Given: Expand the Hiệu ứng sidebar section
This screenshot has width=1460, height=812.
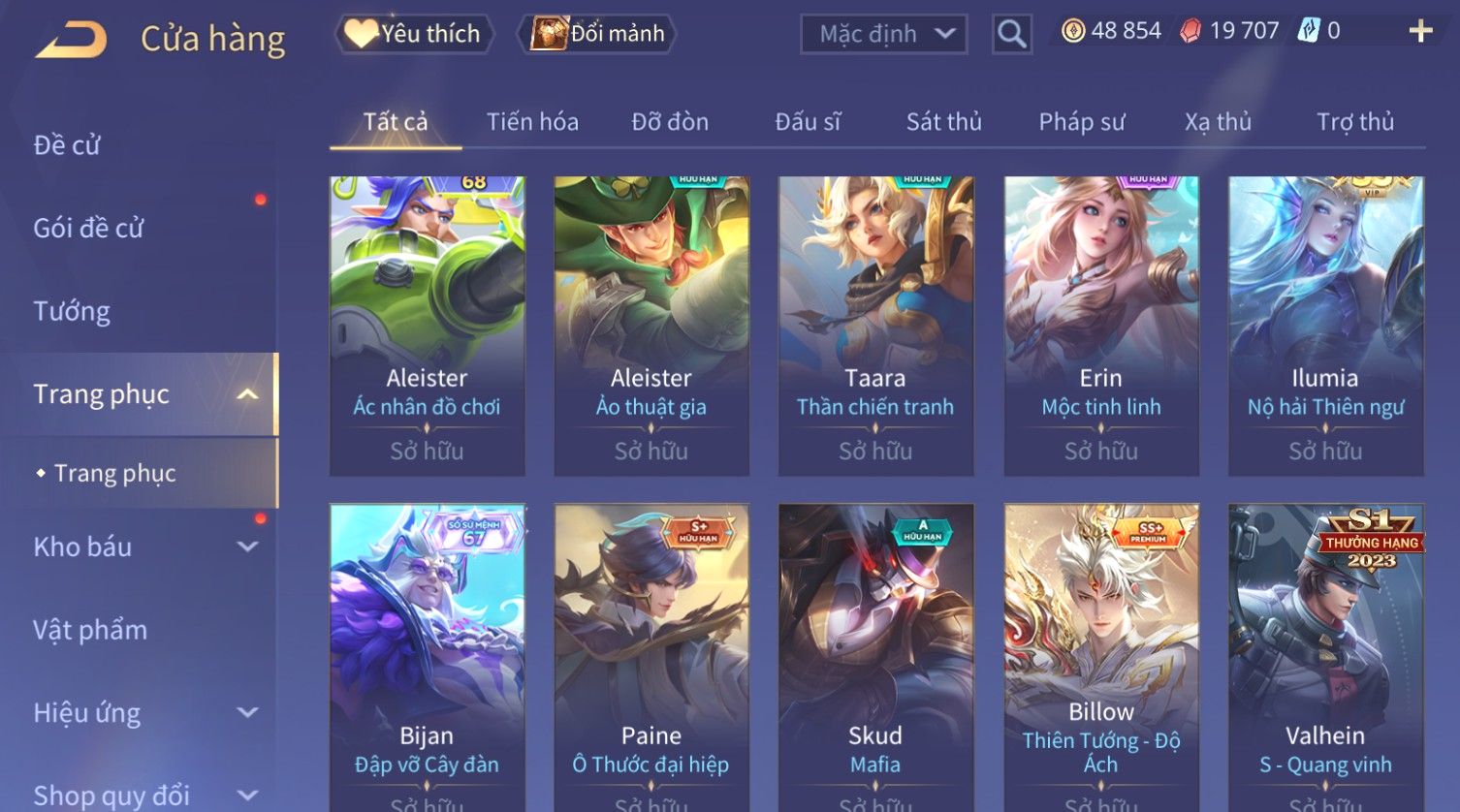Looking at the screenshot, I should click(x=247, y=712).
